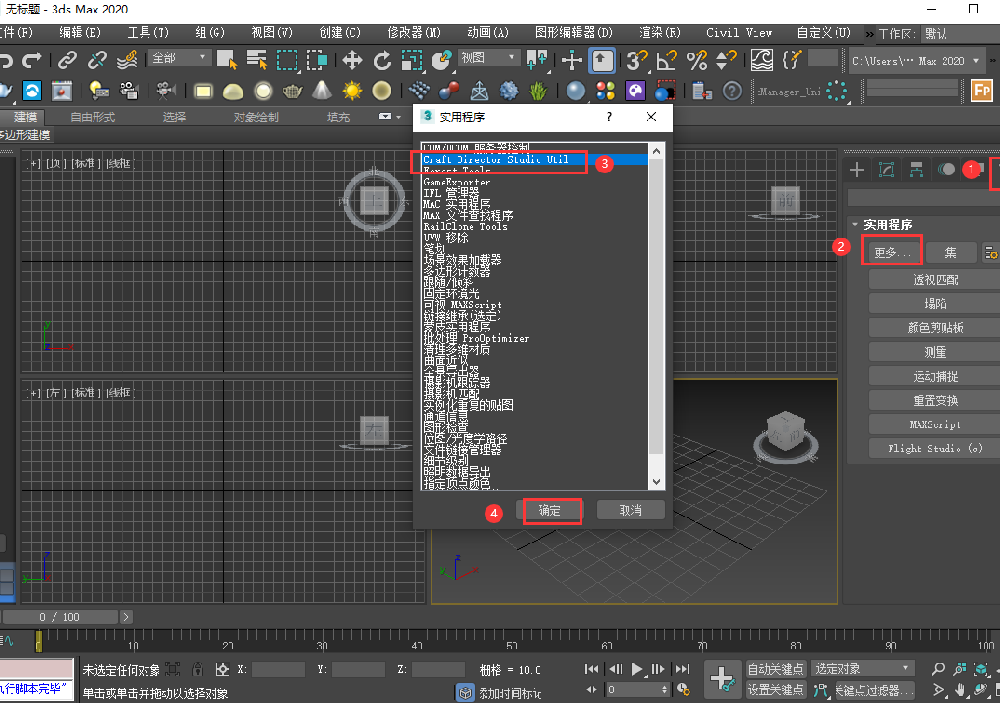The image size is (1000, 703).
Task: Click the Unlink Selection icon
Action: pos(97,61)
